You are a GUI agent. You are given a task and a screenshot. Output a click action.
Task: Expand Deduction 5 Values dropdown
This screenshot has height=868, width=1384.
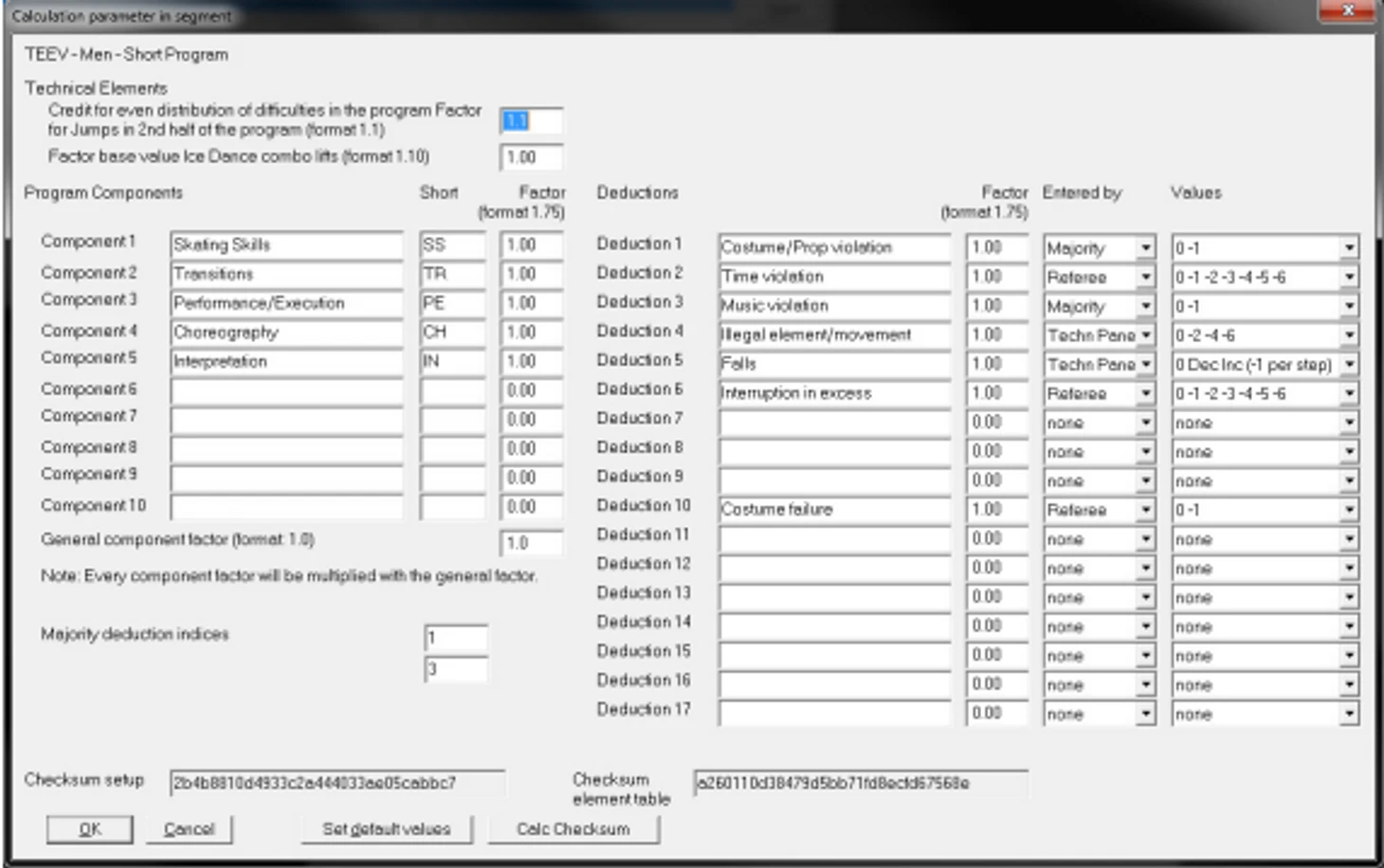(x=1349, y=364)
